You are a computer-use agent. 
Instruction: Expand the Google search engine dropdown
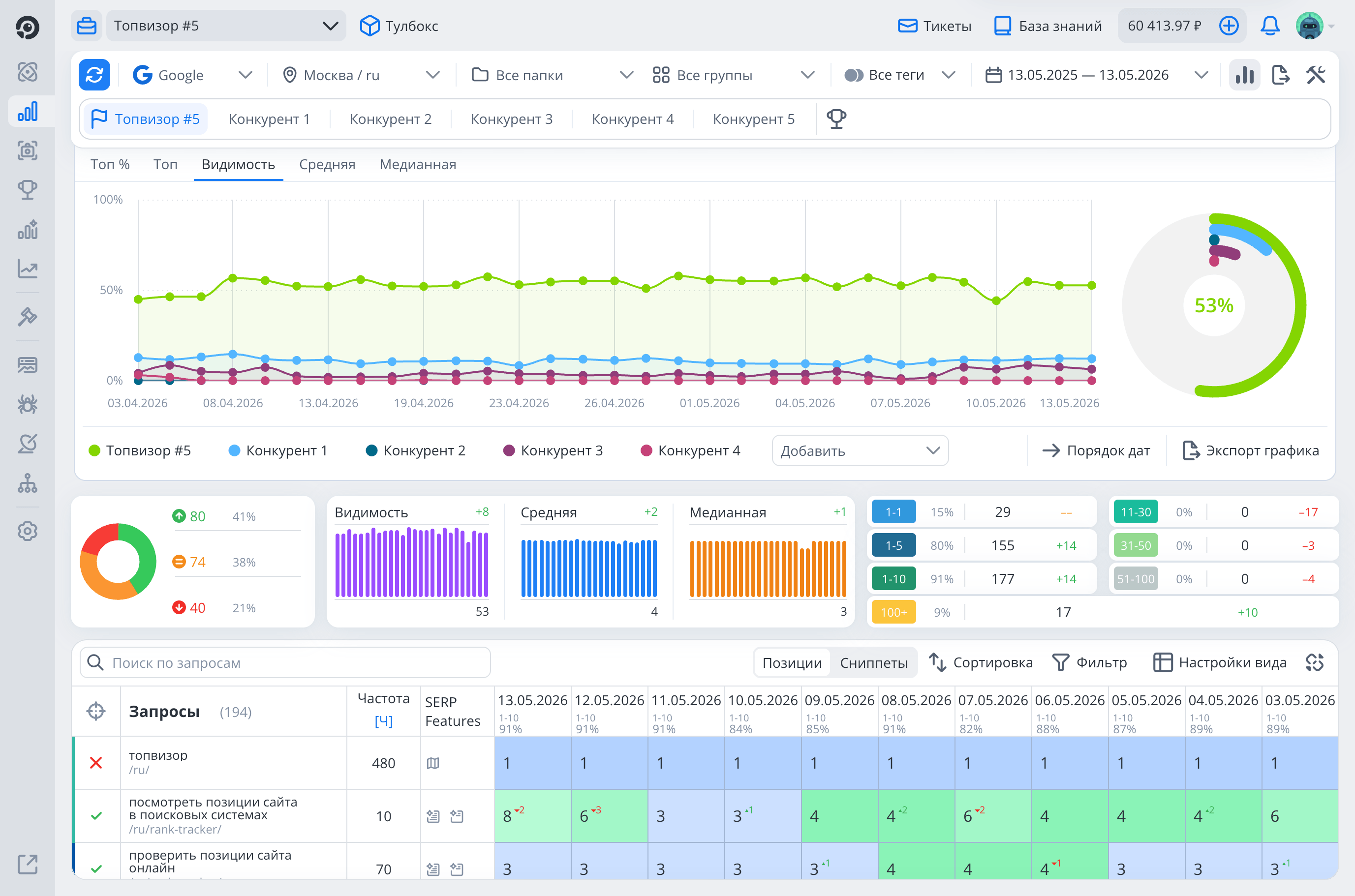(193, 75)
